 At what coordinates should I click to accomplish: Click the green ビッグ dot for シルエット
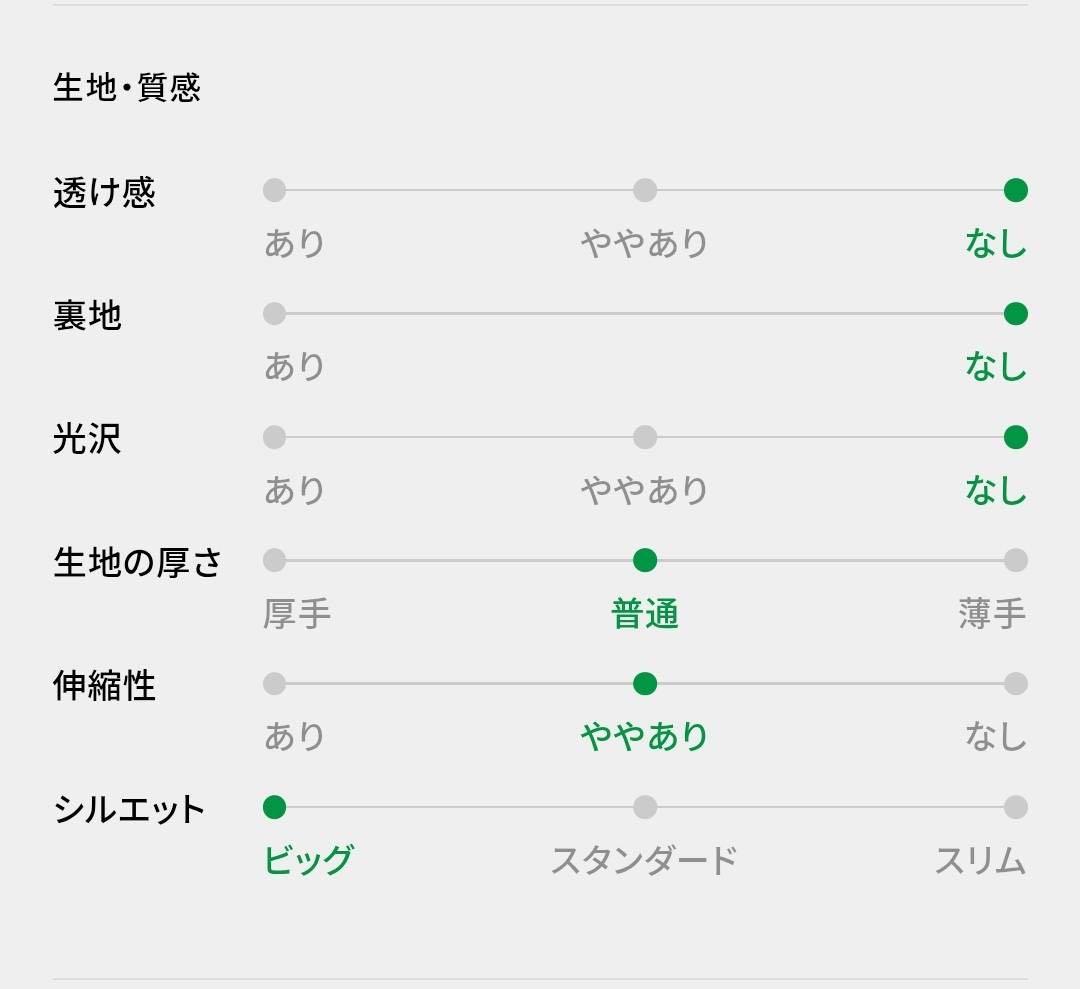[x=274, y=806]
